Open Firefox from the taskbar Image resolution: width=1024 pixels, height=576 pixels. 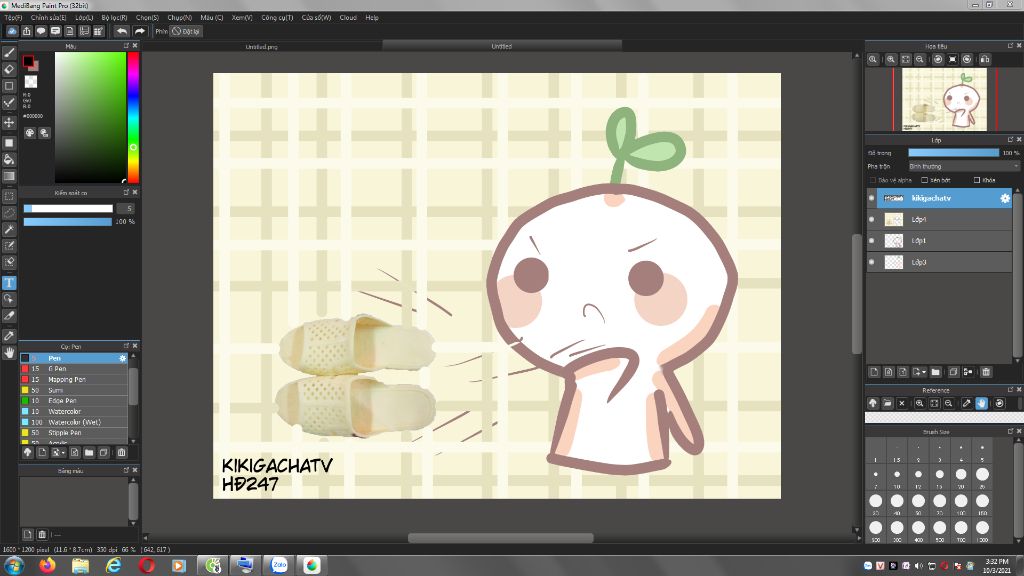(x=47, y=566)
